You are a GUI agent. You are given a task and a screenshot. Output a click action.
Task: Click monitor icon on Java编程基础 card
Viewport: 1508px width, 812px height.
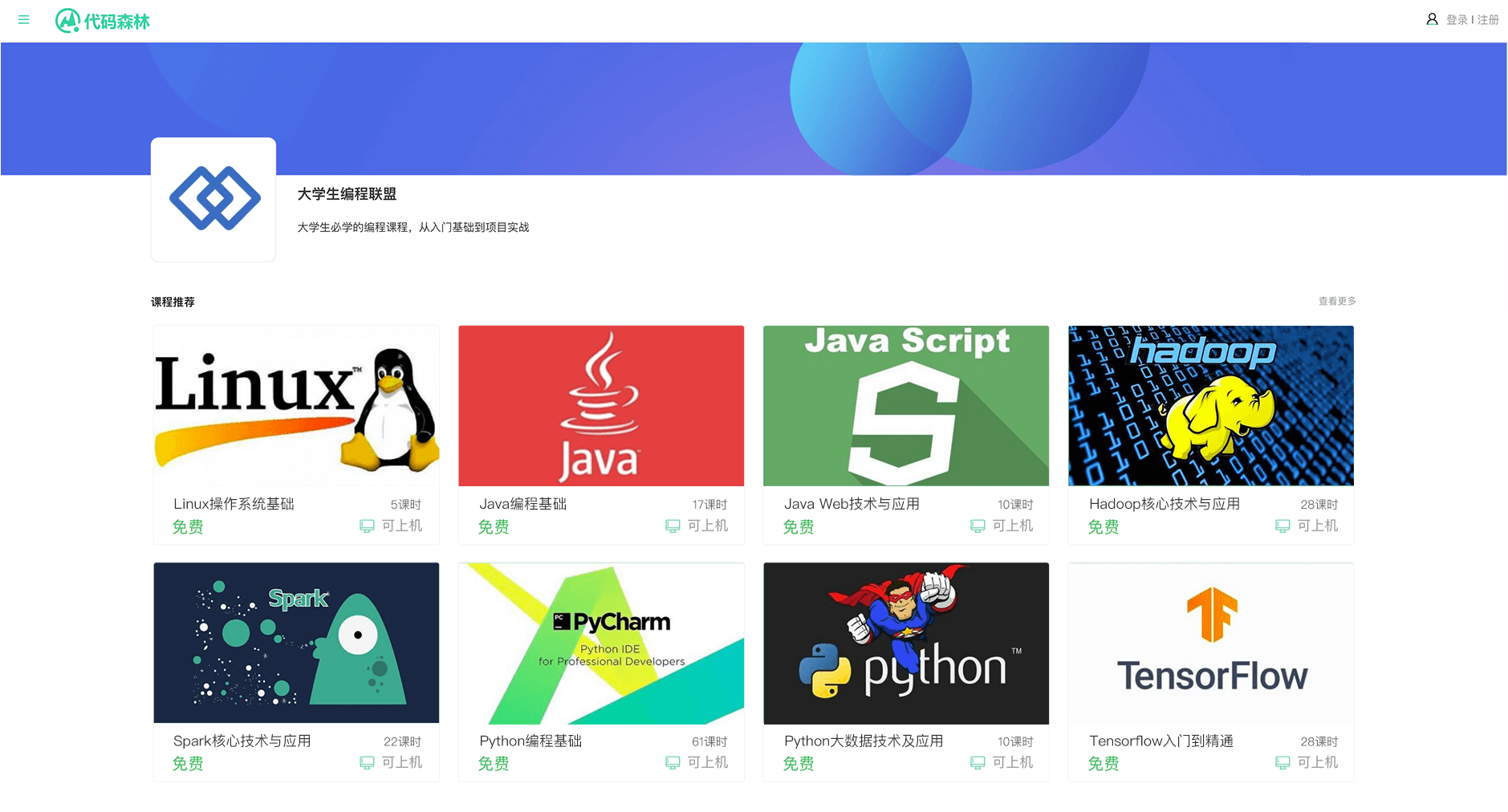(673, 526)
